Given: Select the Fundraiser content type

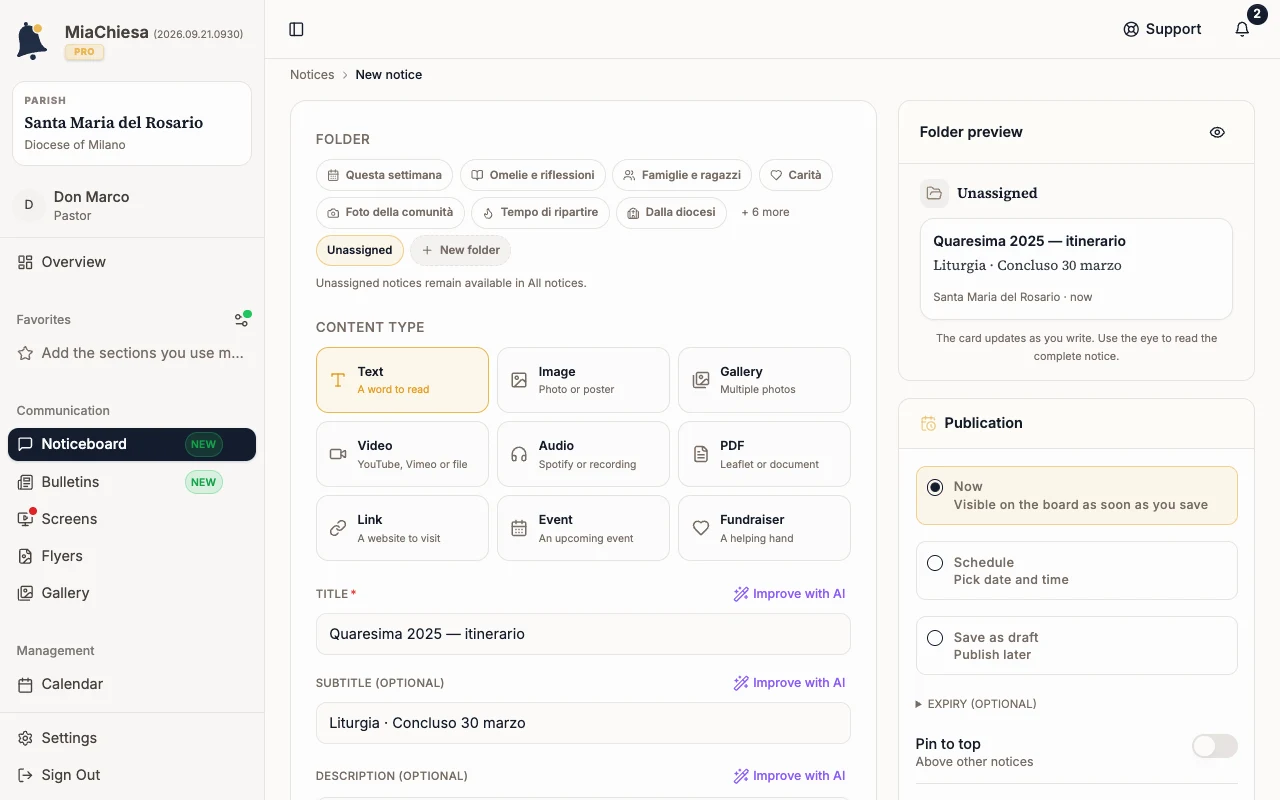Looking at the screenshot, I should [764, 528].
